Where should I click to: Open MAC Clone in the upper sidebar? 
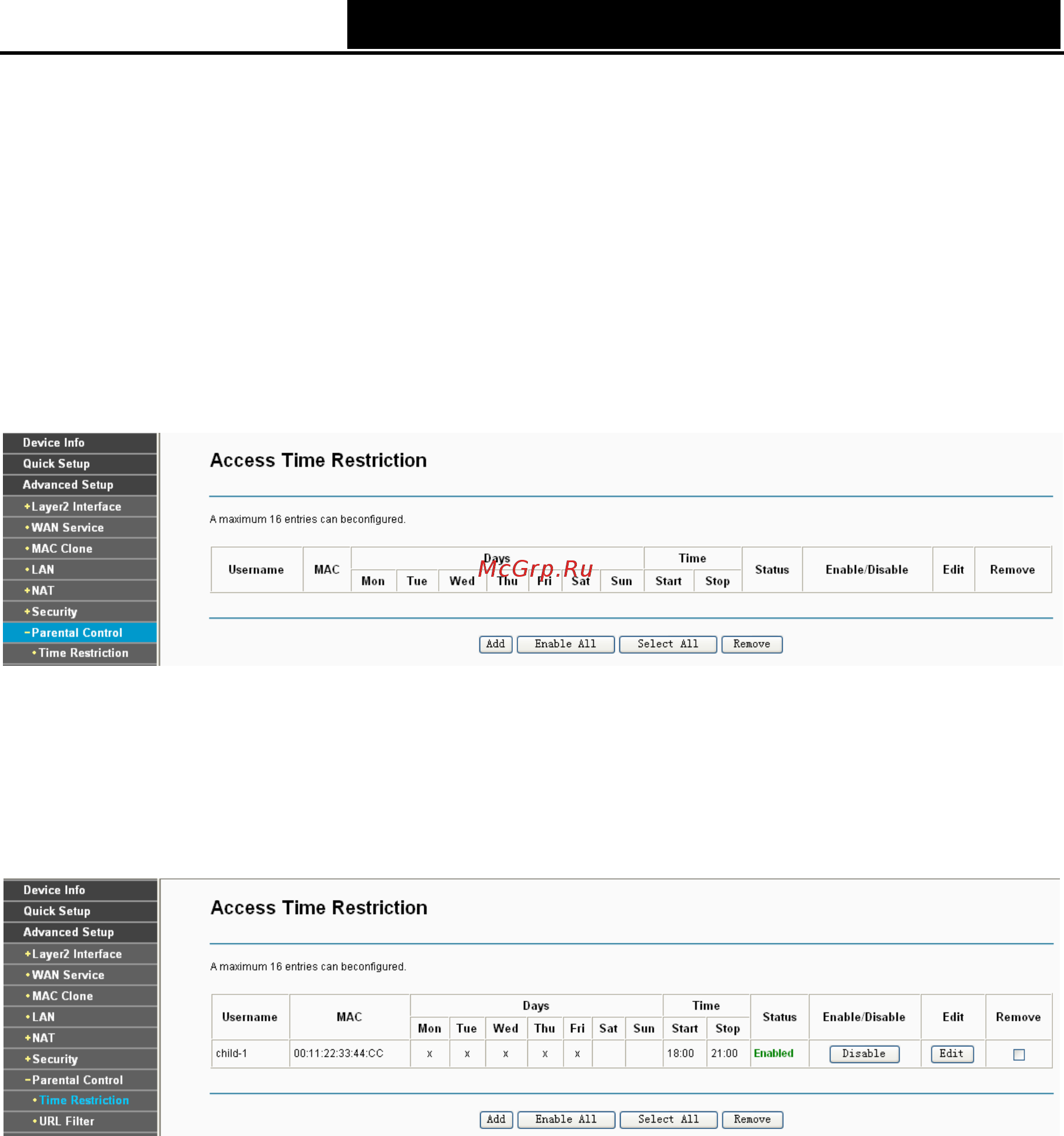tap(80, 548)
